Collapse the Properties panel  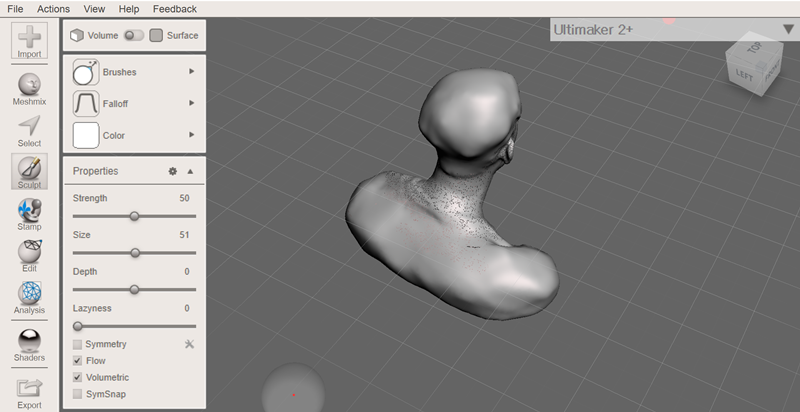[190, 171]
